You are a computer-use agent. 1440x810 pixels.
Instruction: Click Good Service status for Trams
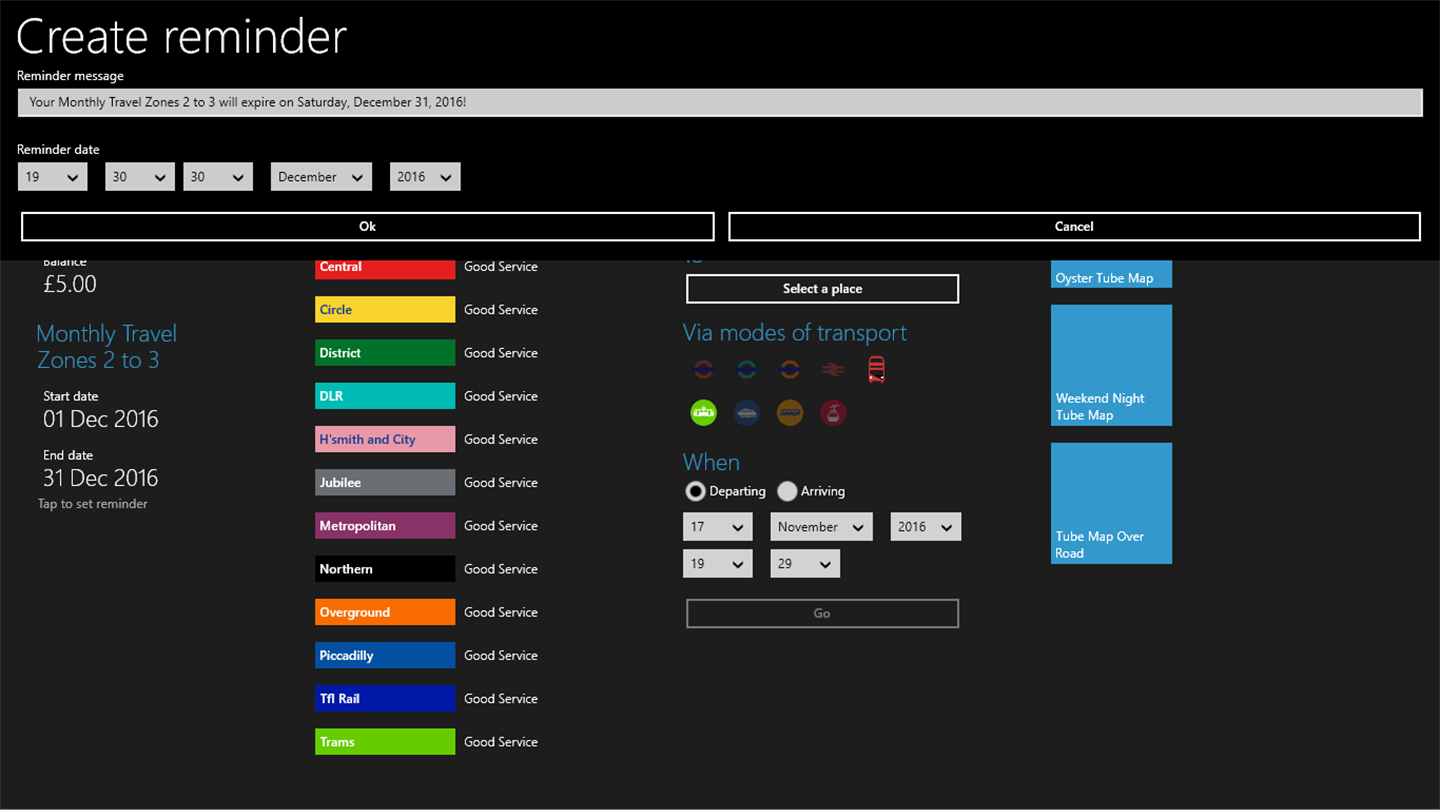pyautogui.click(x=501, y=742)
